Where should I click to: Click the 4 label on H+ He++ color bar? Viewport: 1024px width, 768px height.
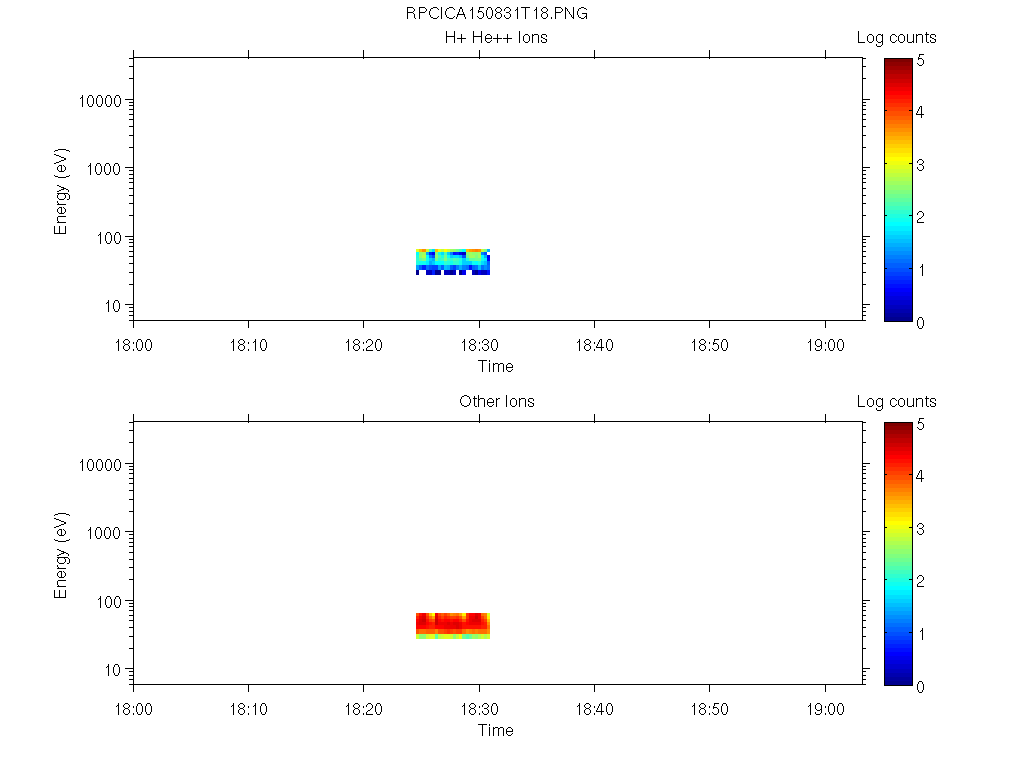920,112
